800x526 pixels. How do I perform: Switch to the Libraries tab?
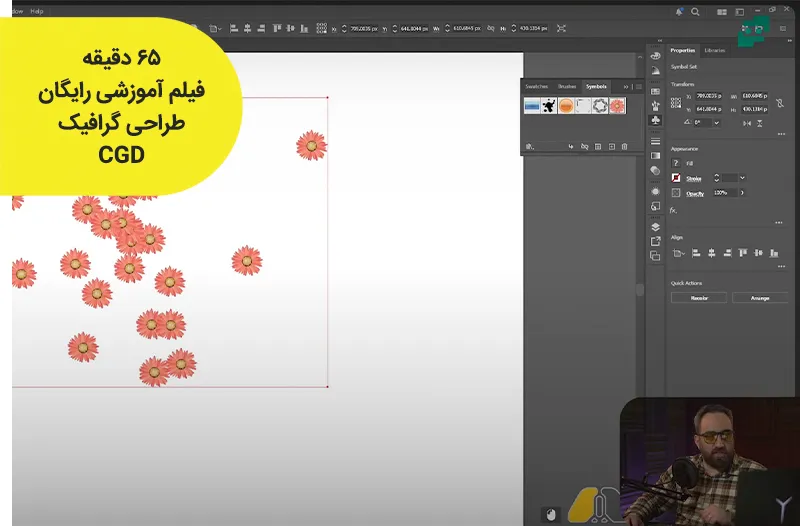[715, 50]
